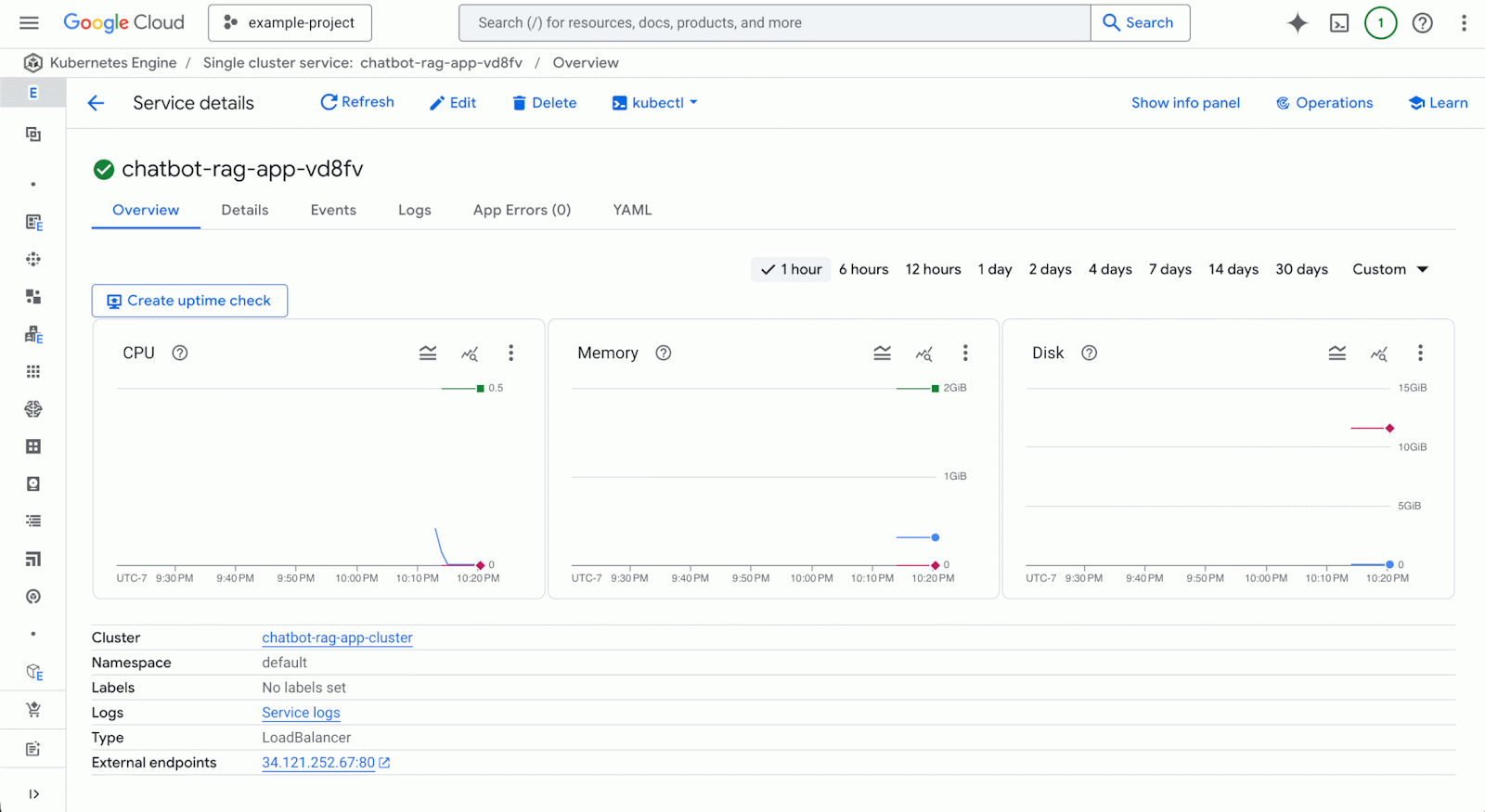
Task: Select the 1 hour time range
Action: click(791, 269)
